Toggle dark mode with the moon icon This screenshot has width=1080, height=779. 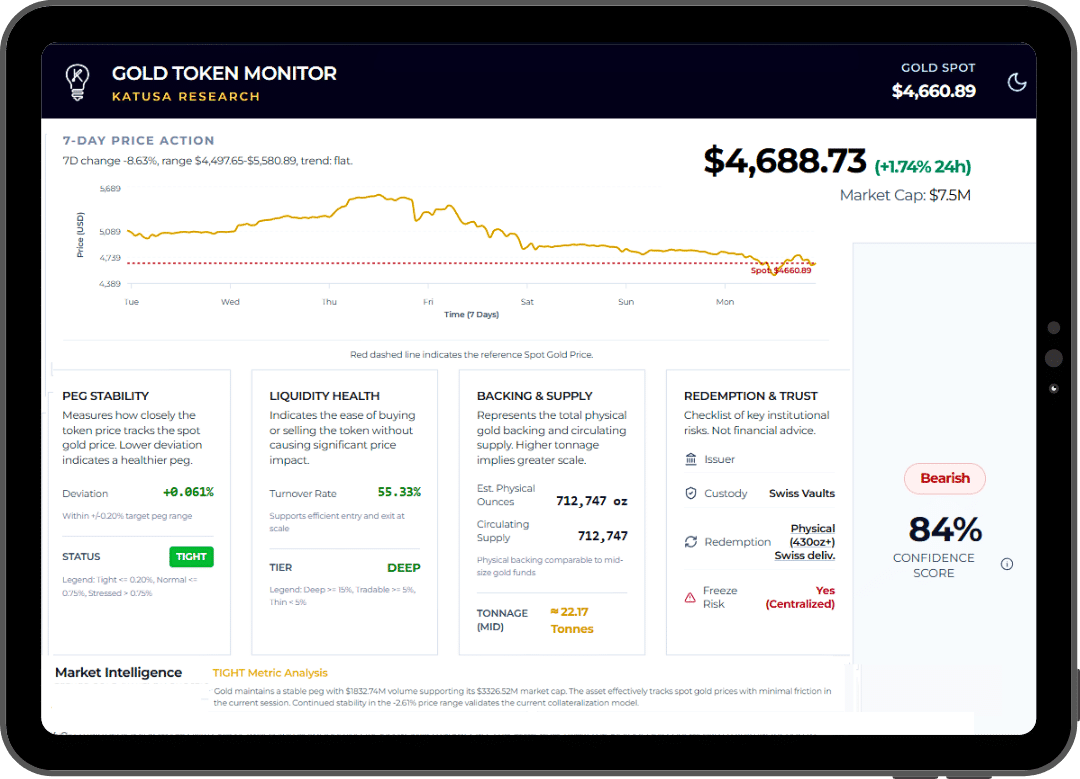coord(1017,82)
